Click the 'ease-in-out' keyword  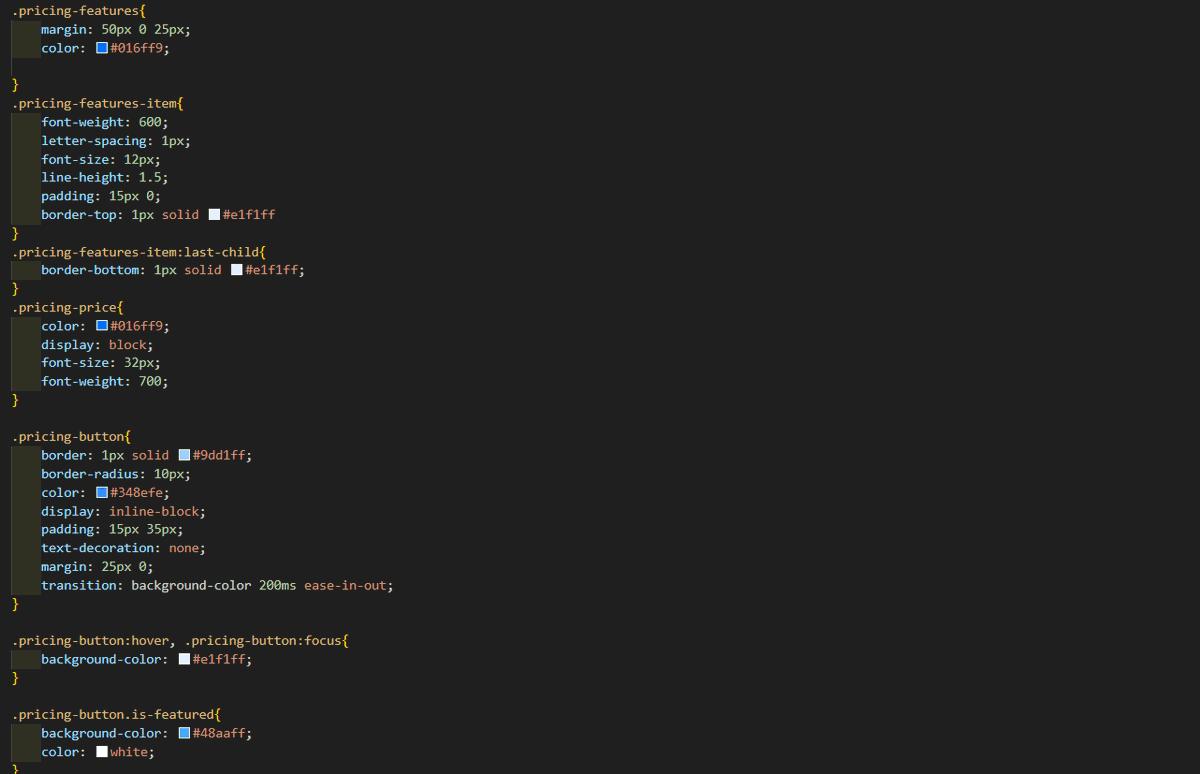pyautogui.click(x=345, y=585)
